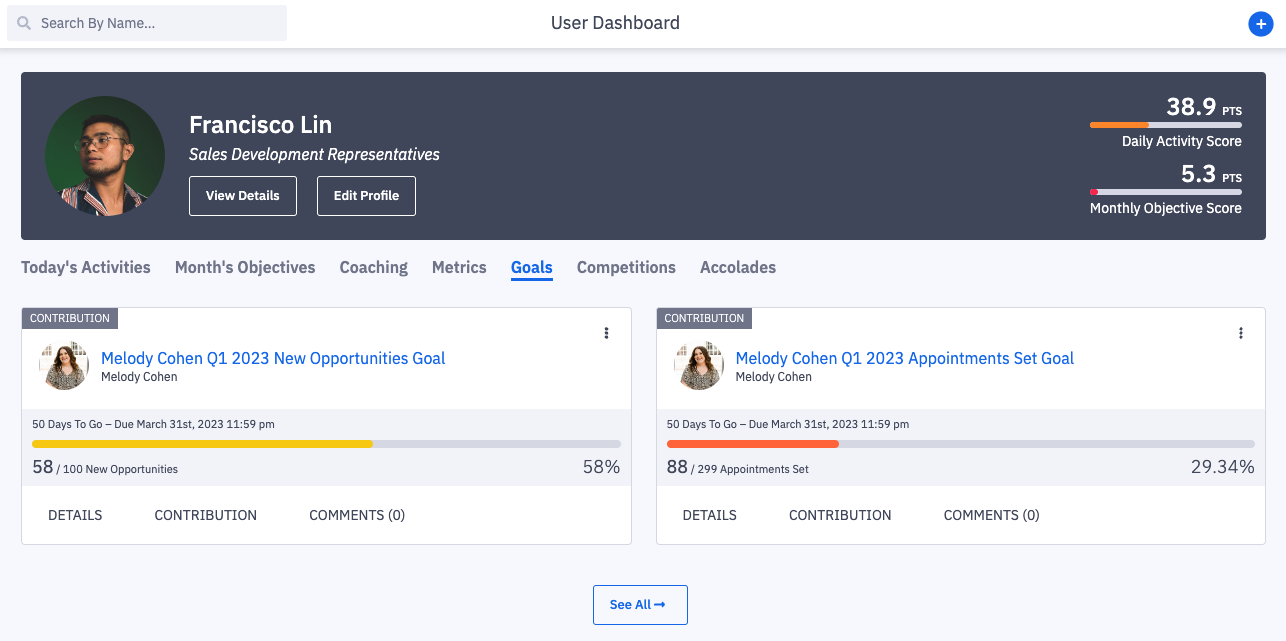This screenshot has width=1286, height=641.
Task: Click the 5.3 PTS score value
Action: click(x=1211, y=174)
